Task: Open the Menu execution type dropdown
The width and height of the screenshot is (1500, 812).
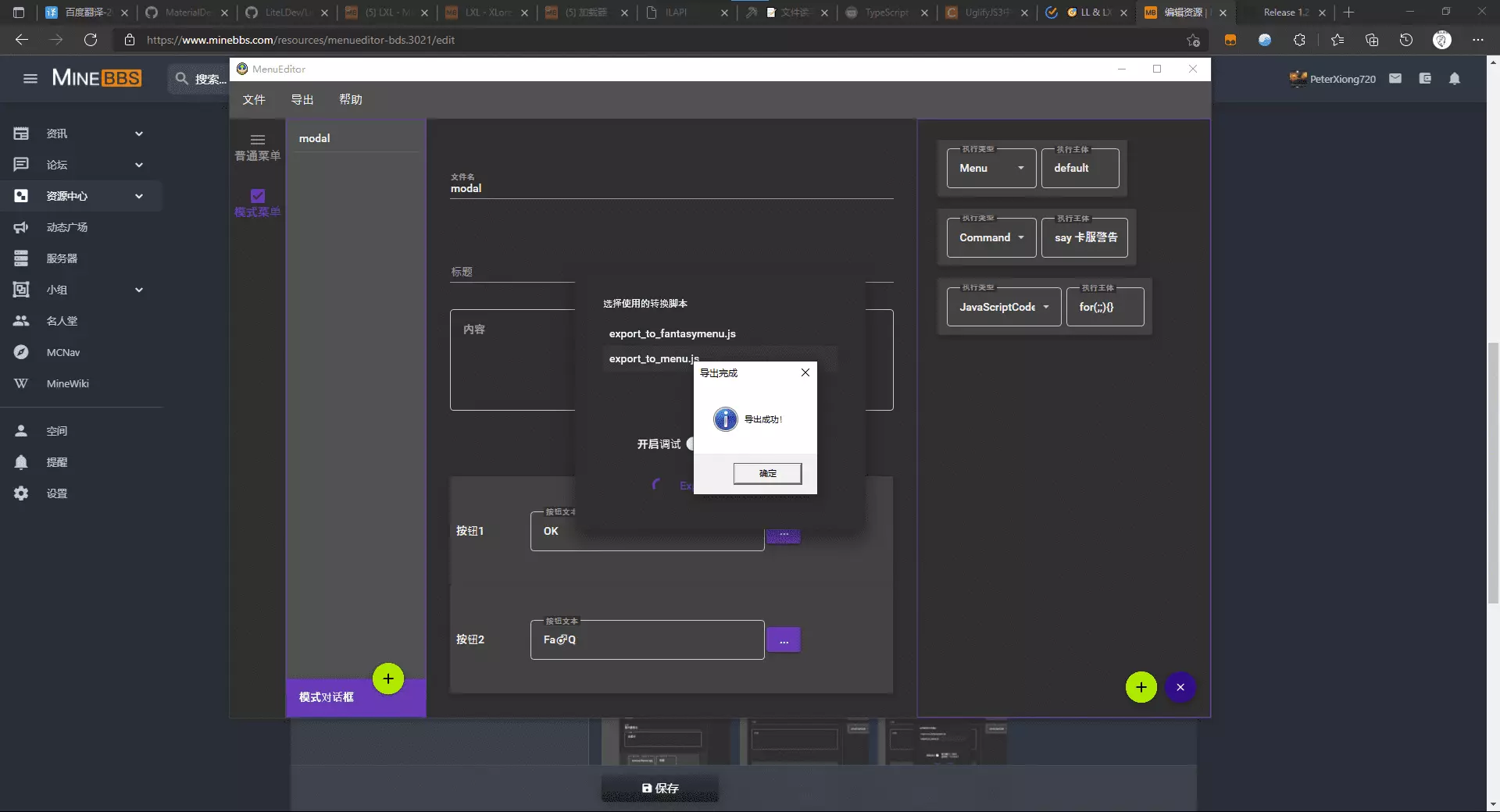Action: tap(991, 168)
